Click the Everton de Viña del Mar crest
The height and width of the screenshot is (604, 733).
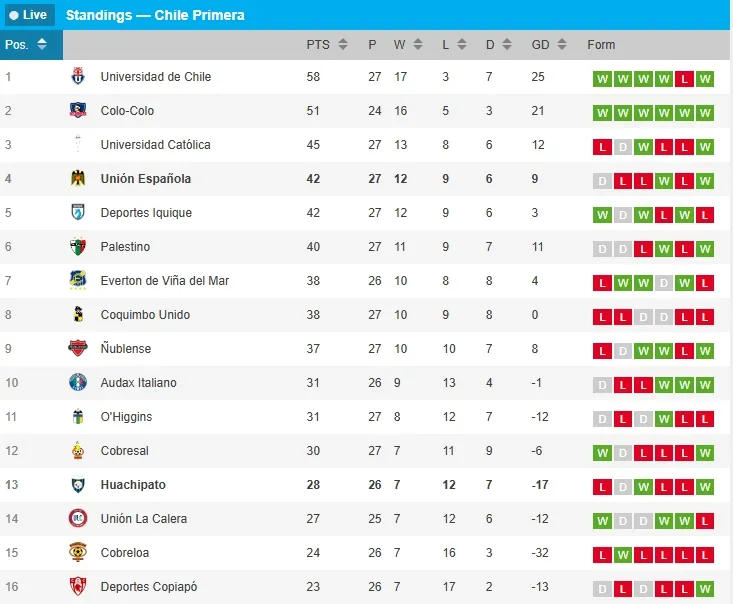[78, 281]
